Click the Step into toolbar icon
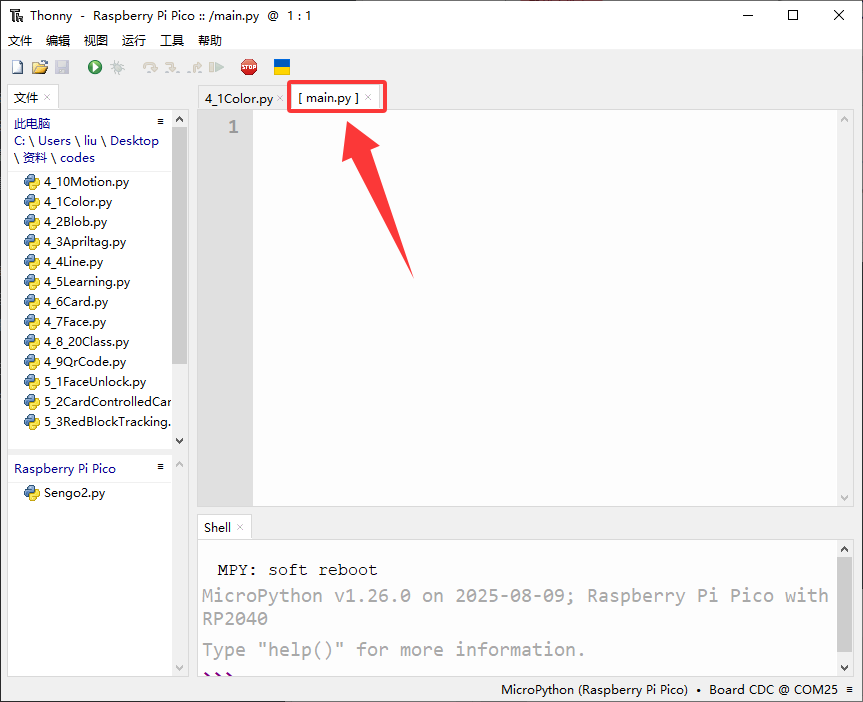863x702 pixels. (172, 67)
